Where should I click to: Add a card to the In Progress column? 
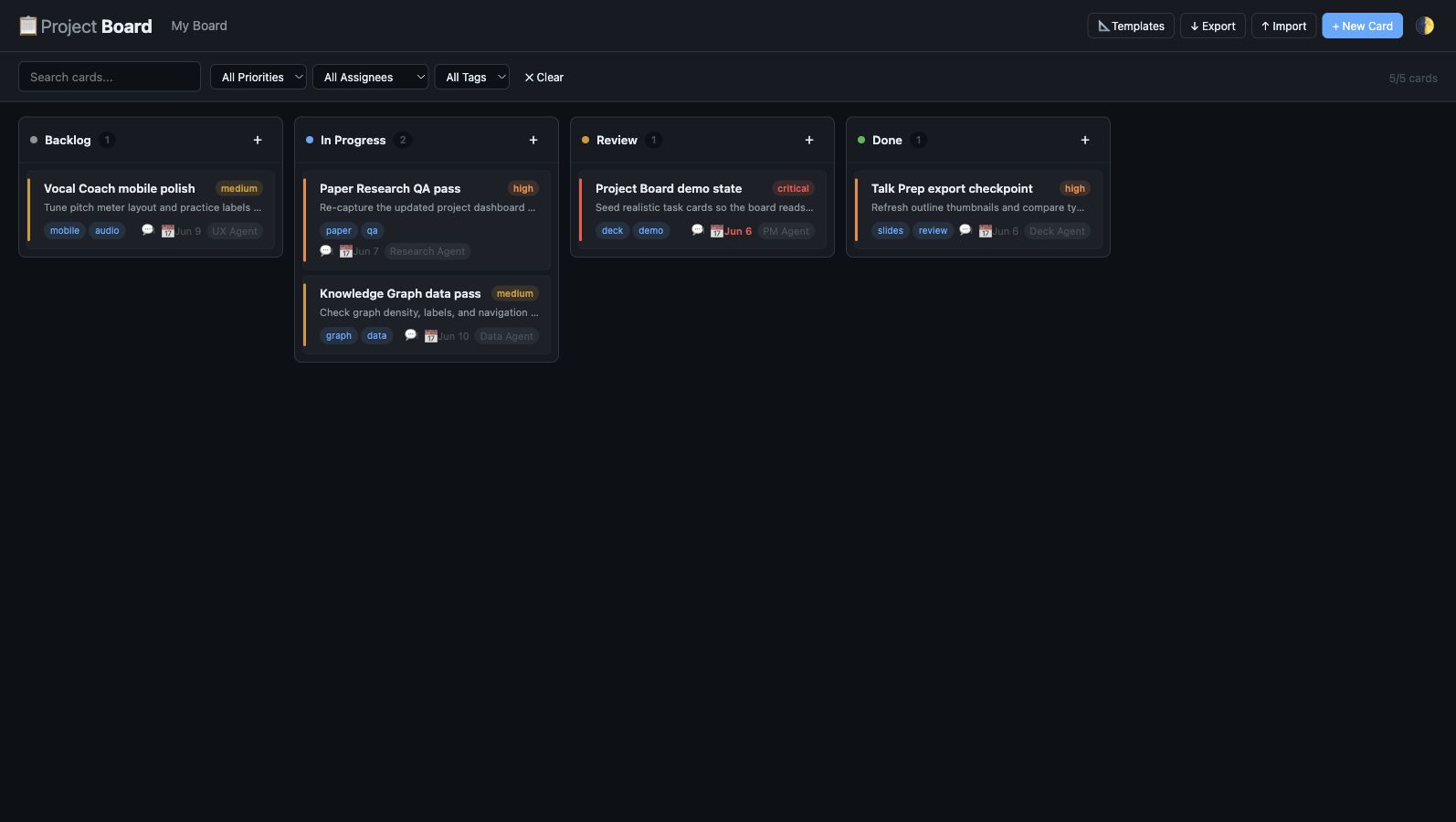[533, 140]
